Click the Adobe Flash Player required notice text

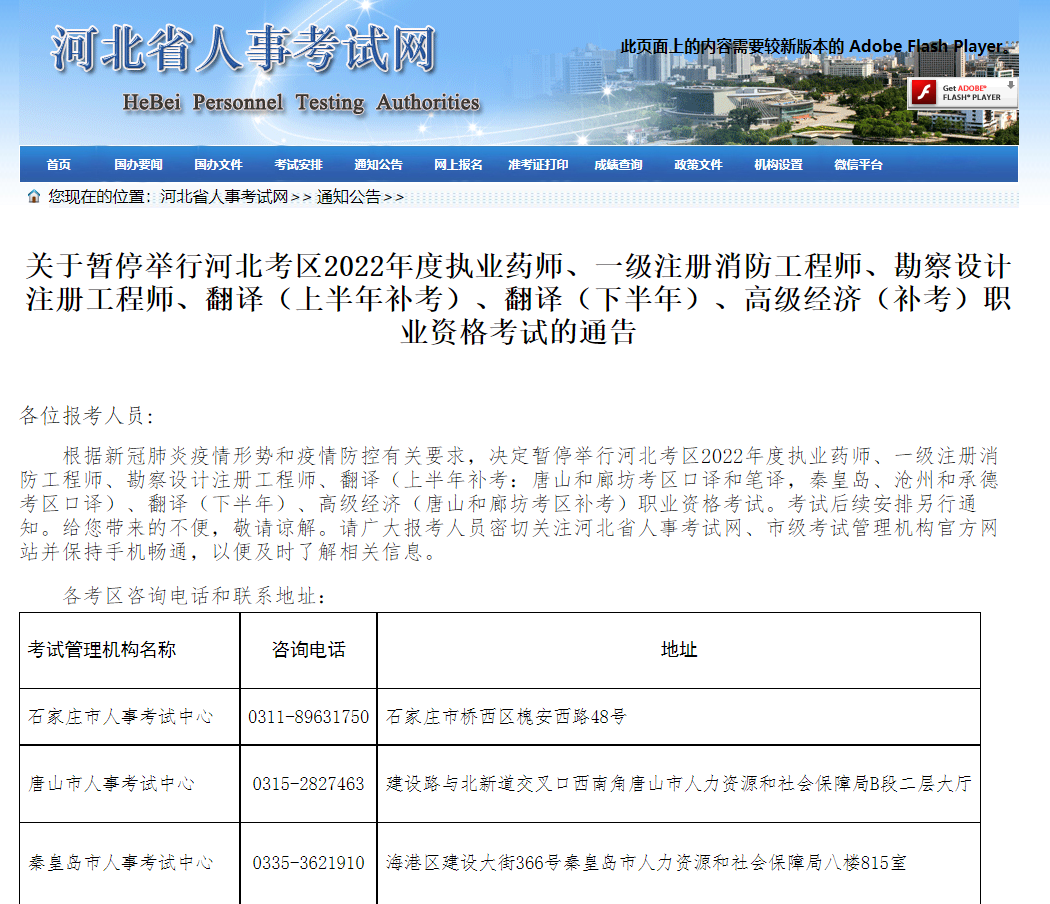click(814, 47)
